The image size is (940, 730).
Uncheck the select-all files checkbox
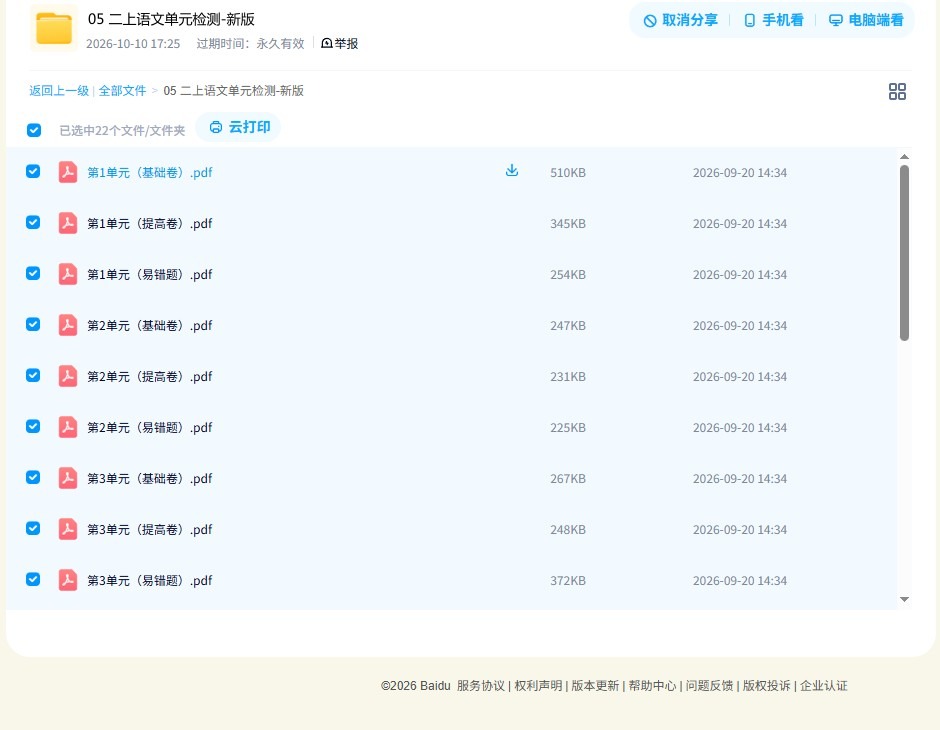tap(34, 130)
